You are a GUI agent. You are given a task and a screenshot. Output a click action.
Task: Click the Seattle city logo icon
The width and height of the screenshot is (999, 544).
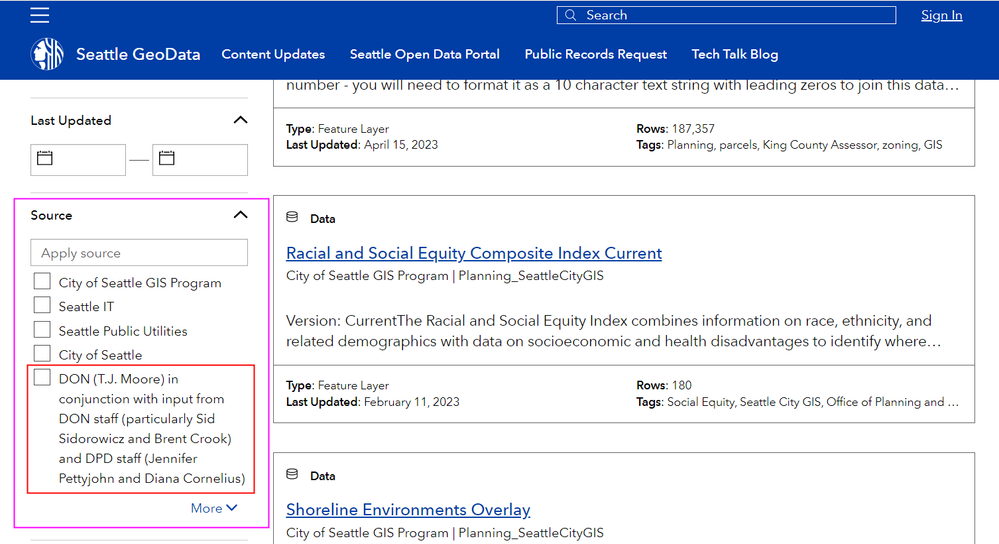click(47, 54)
